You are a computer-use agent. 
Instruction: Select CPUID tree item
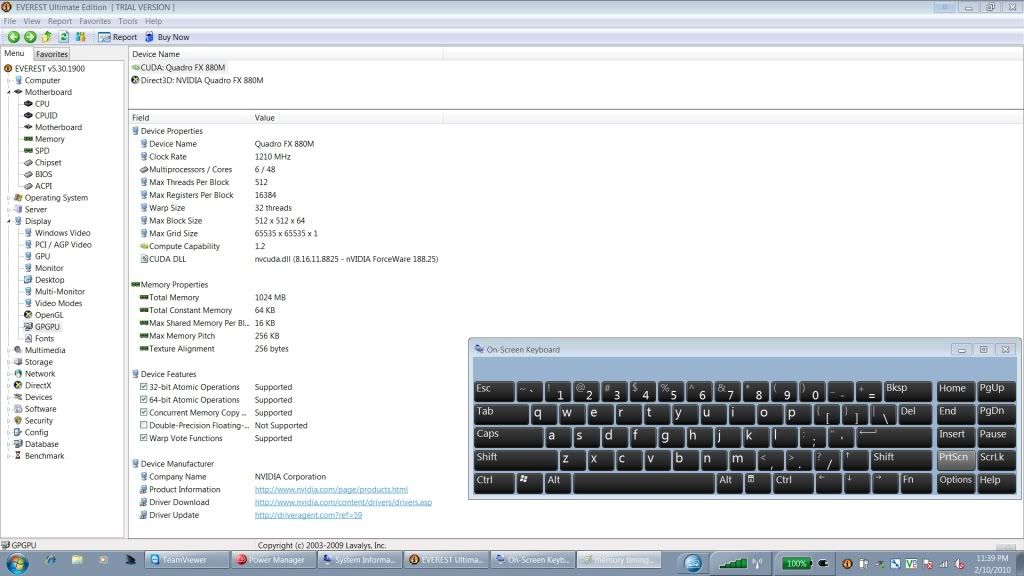click(46, 116)
